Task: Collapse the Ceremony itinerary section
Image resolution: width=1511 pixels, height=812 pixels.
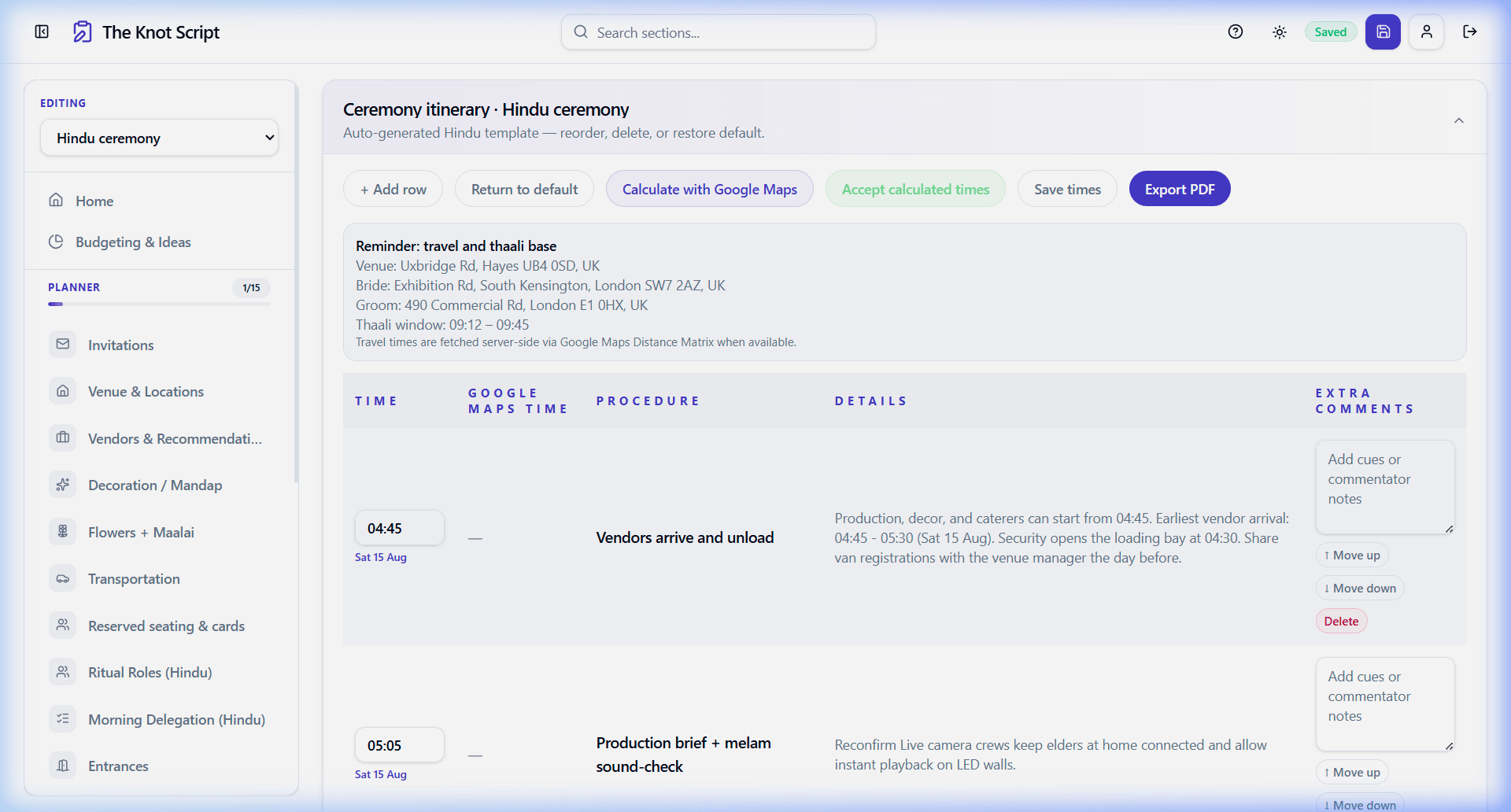Action: (1458, 120)
